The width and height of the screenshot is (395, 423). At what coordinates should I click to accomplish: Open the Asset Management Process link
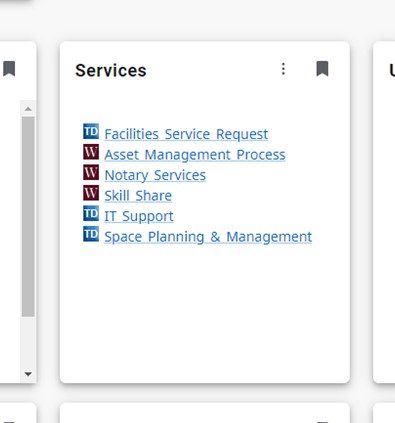(x=195, y=155)
